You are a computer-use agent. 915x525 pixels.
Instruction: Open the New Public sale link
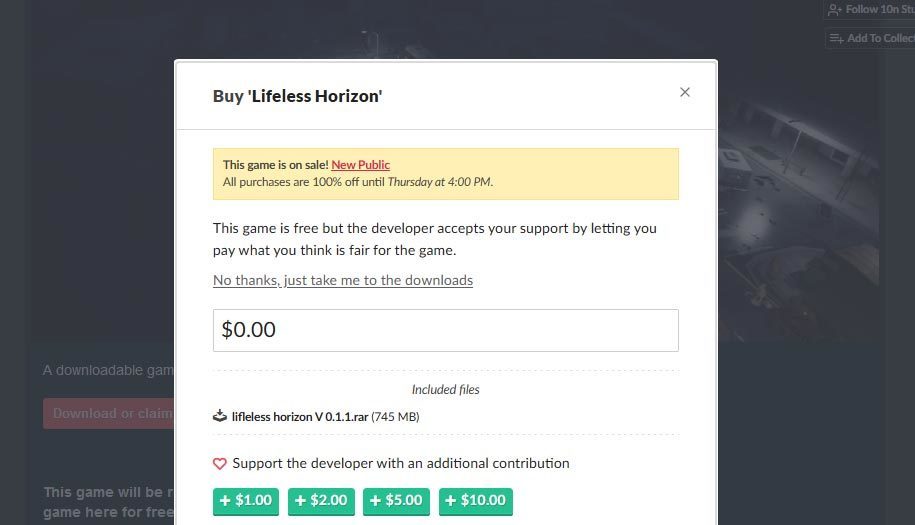[x=360, y=165]
